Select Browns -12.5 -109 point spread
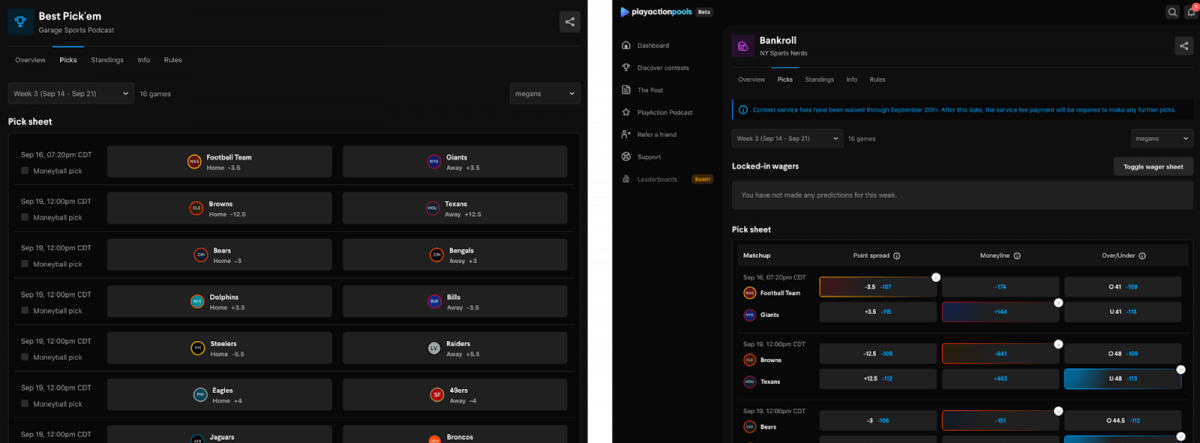 tap(877, 354)
